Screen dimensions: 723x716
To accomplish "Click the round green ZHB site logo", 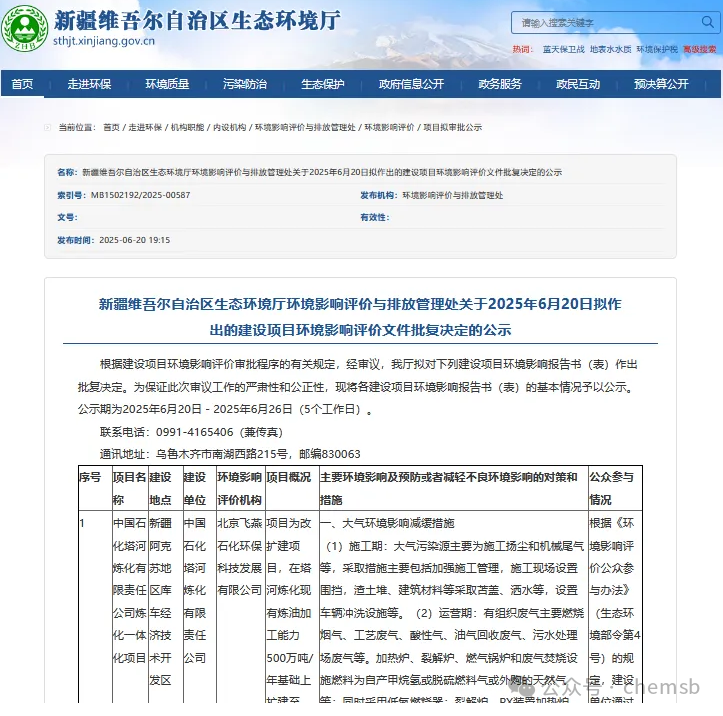I will coord(24,28).
